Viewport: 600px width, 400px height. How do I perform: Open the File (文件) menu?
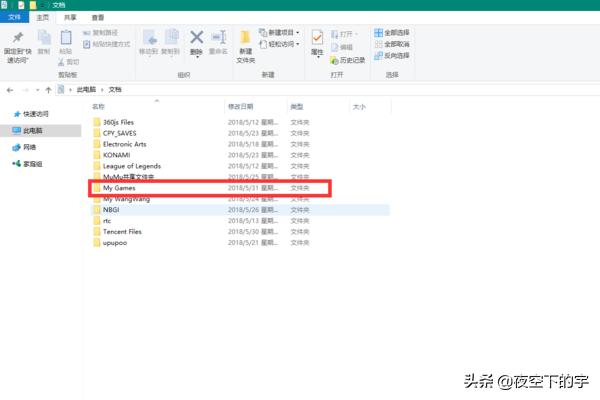click(x=15, y=17)
